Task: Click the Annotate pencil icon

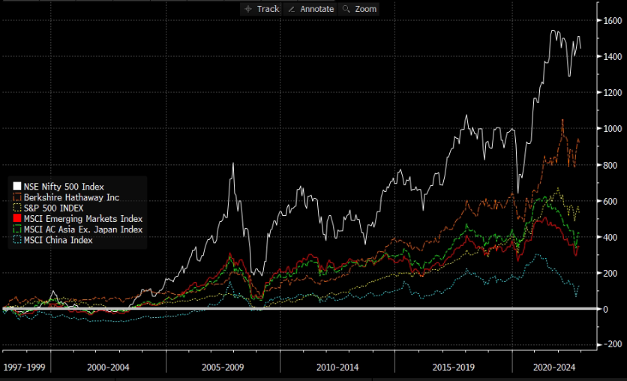Action: [292, 9]
